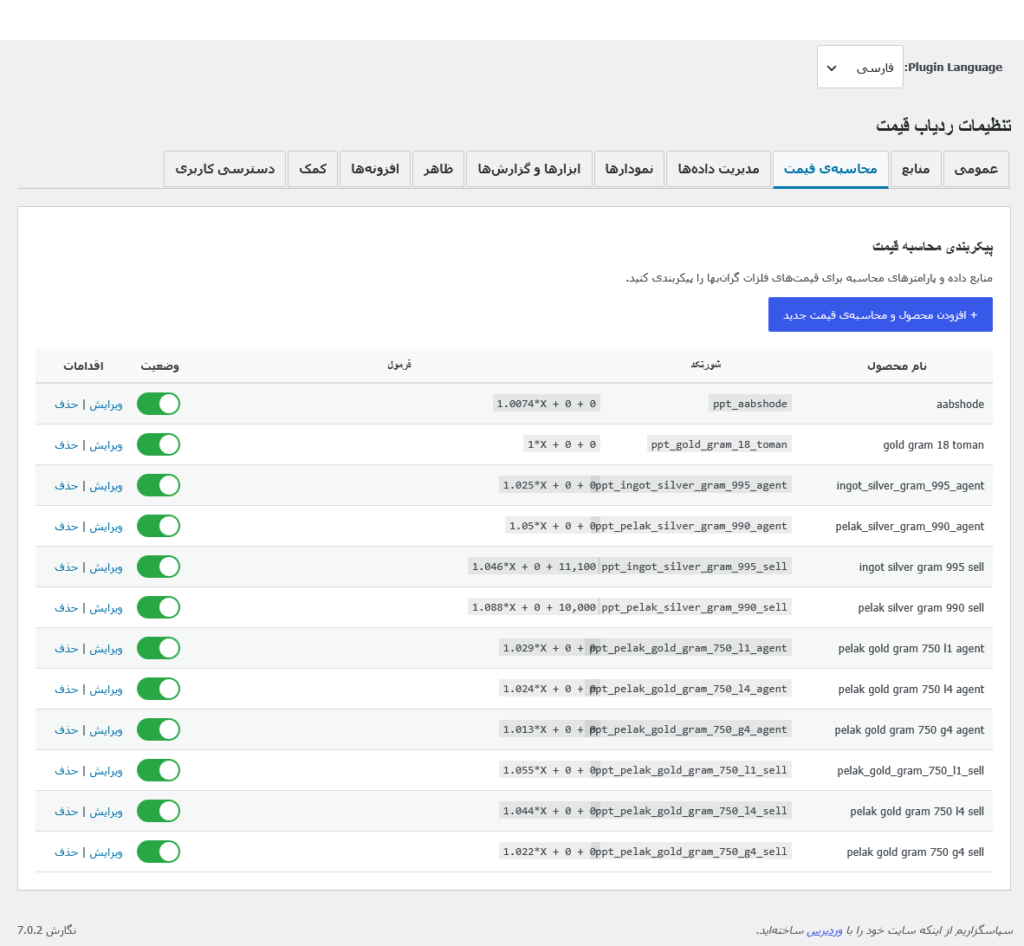Click the ppt_aabshode shortcode
The image size is (1024, 946).
750,403
